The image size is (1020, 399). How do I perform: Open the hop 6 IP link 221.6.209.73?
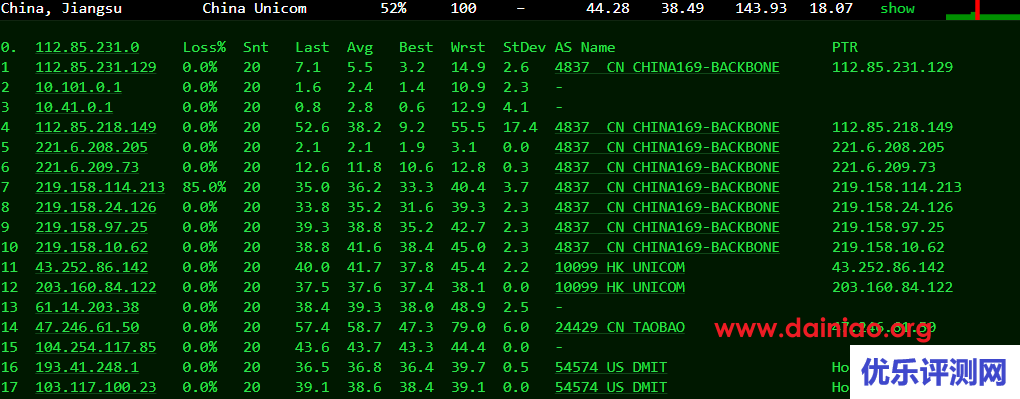click(87, 167)
